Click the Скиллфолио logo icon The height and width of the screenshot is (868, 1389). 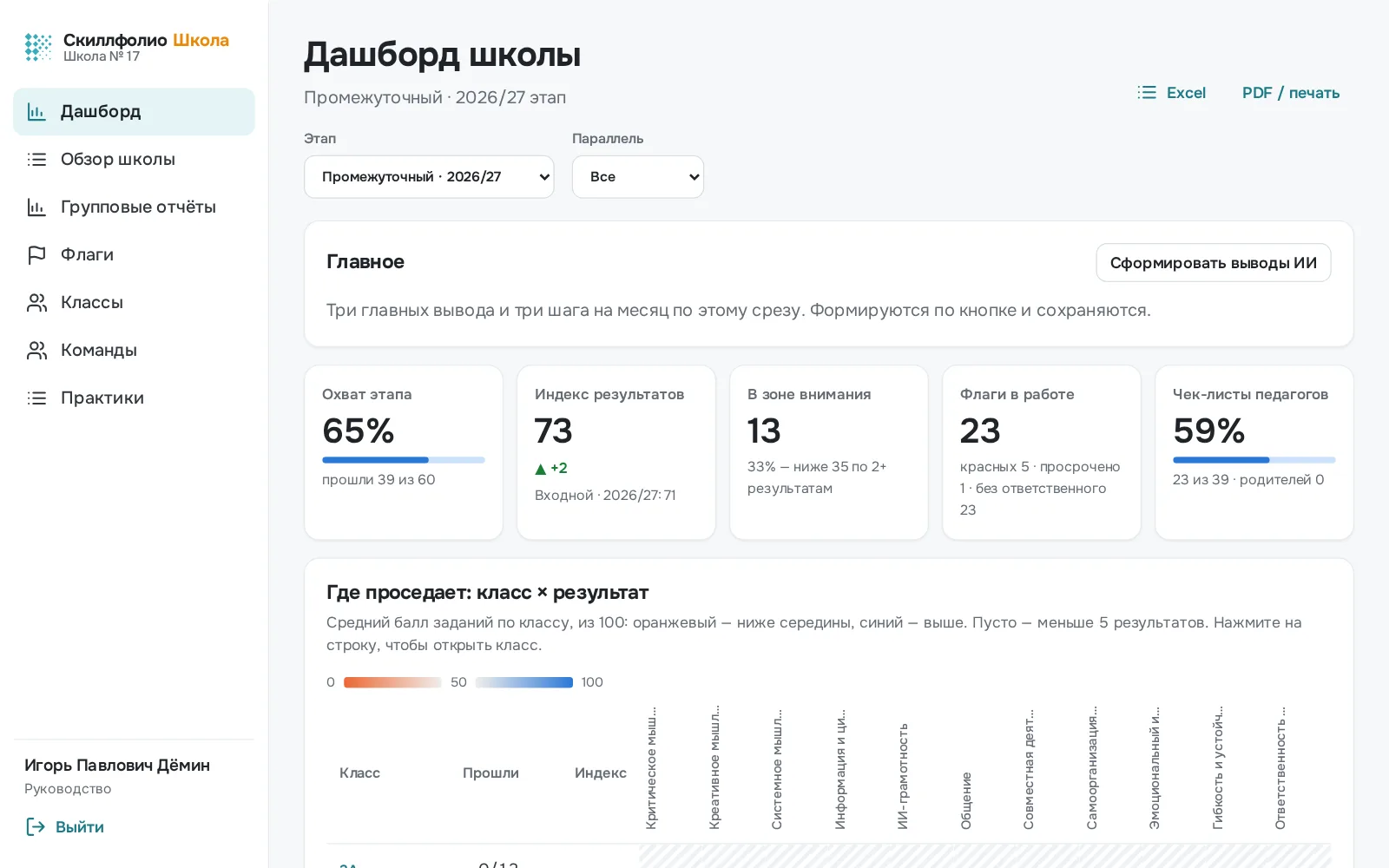coord(38,47)
